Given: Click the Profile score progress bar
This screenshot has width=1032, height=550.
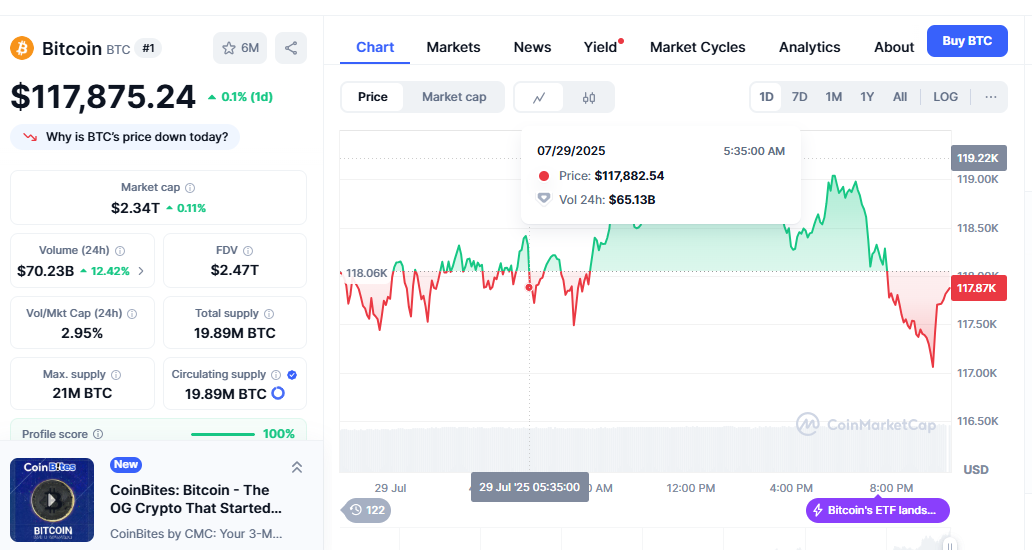Looking at the screenshot, I should click(x=222, y=434).
